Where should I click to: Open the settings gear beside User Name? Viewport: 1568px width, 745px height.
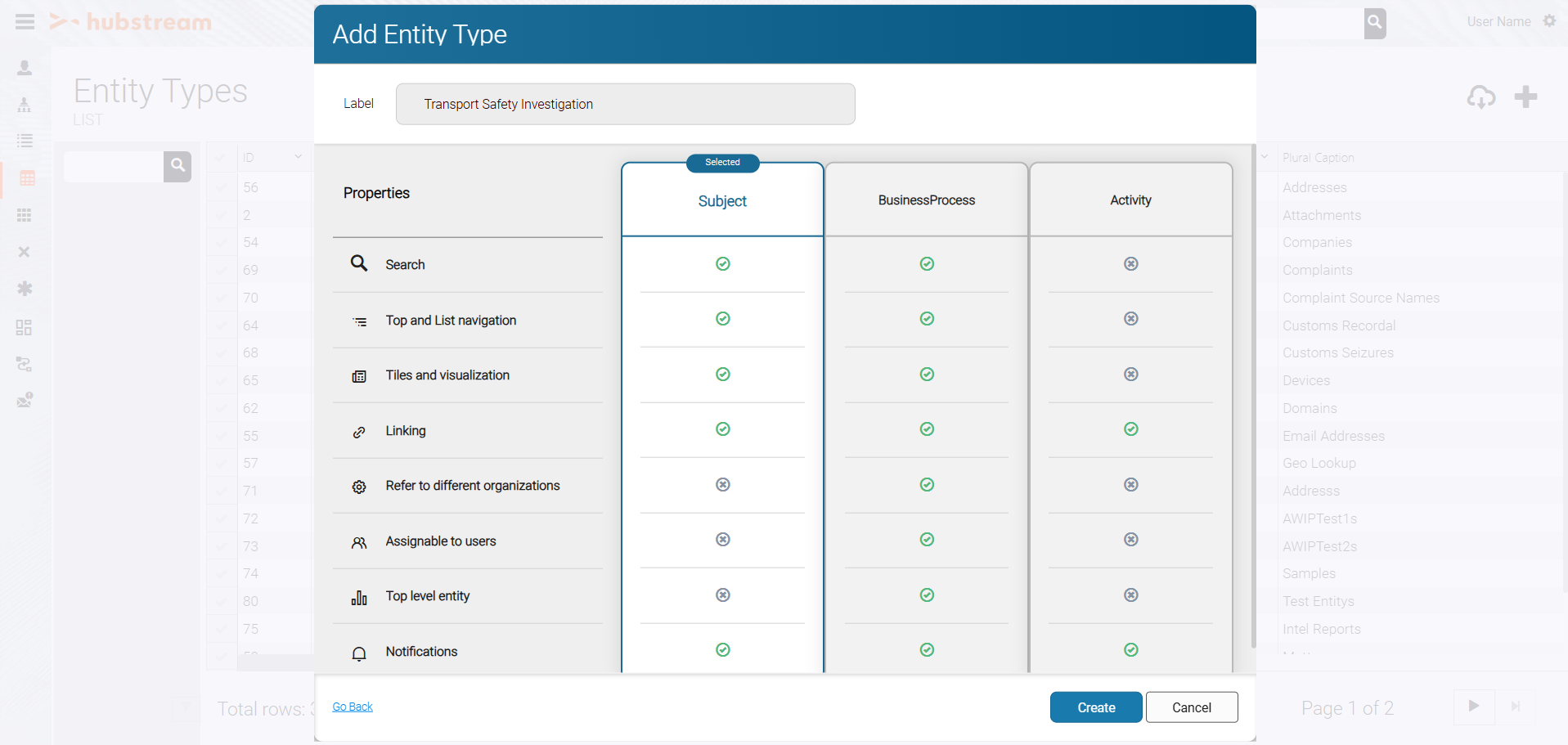point(1549,21)
